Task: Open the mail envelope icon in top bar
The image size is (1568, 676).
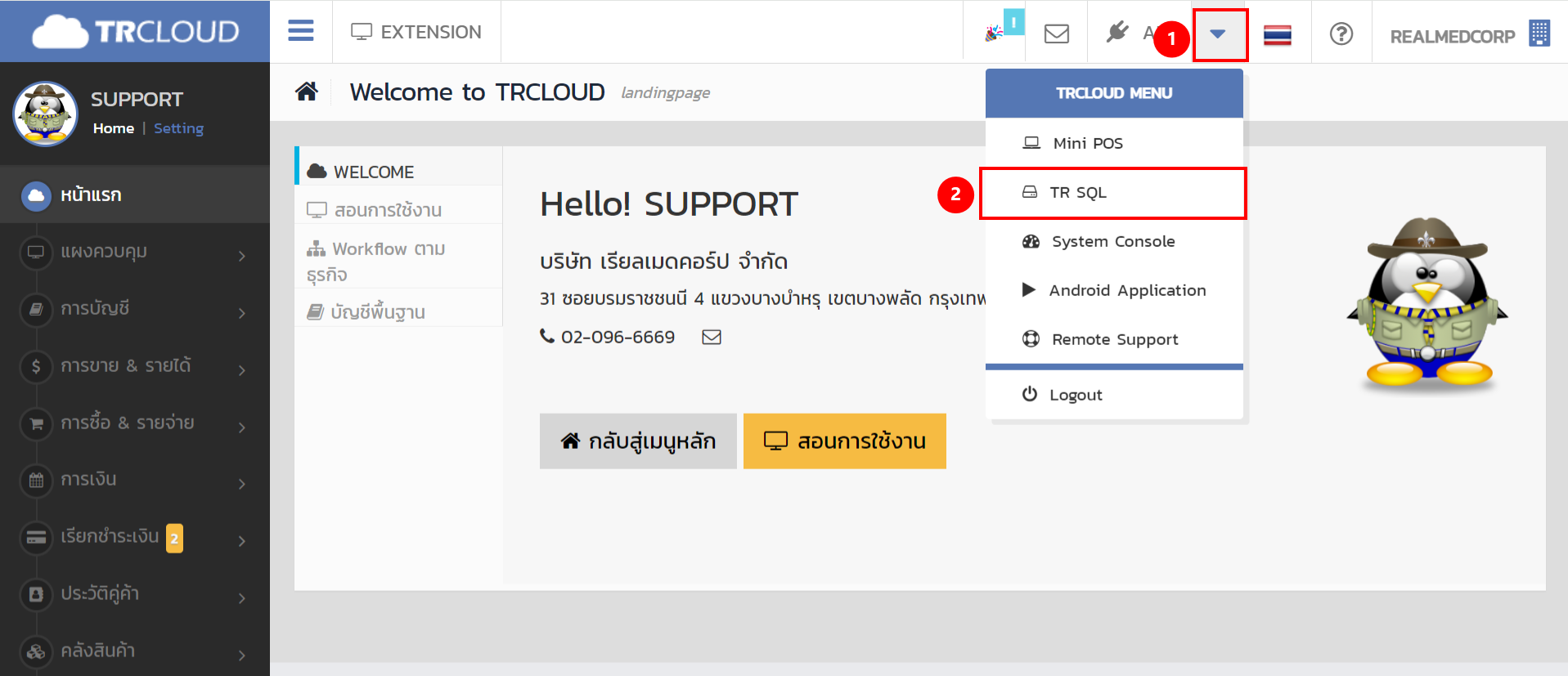Action: pos(1057,34)
